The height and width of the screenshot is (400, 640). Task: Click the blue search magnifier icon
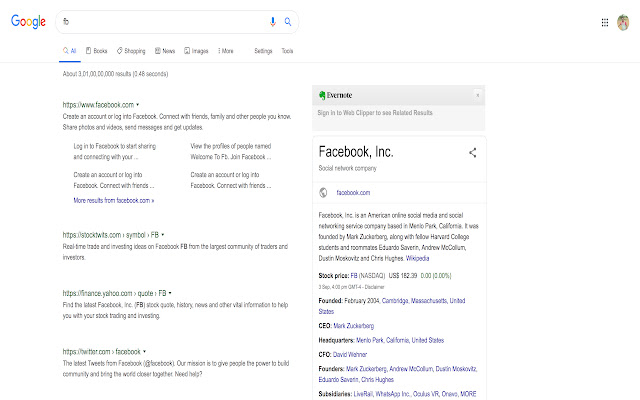click(288, 22)
